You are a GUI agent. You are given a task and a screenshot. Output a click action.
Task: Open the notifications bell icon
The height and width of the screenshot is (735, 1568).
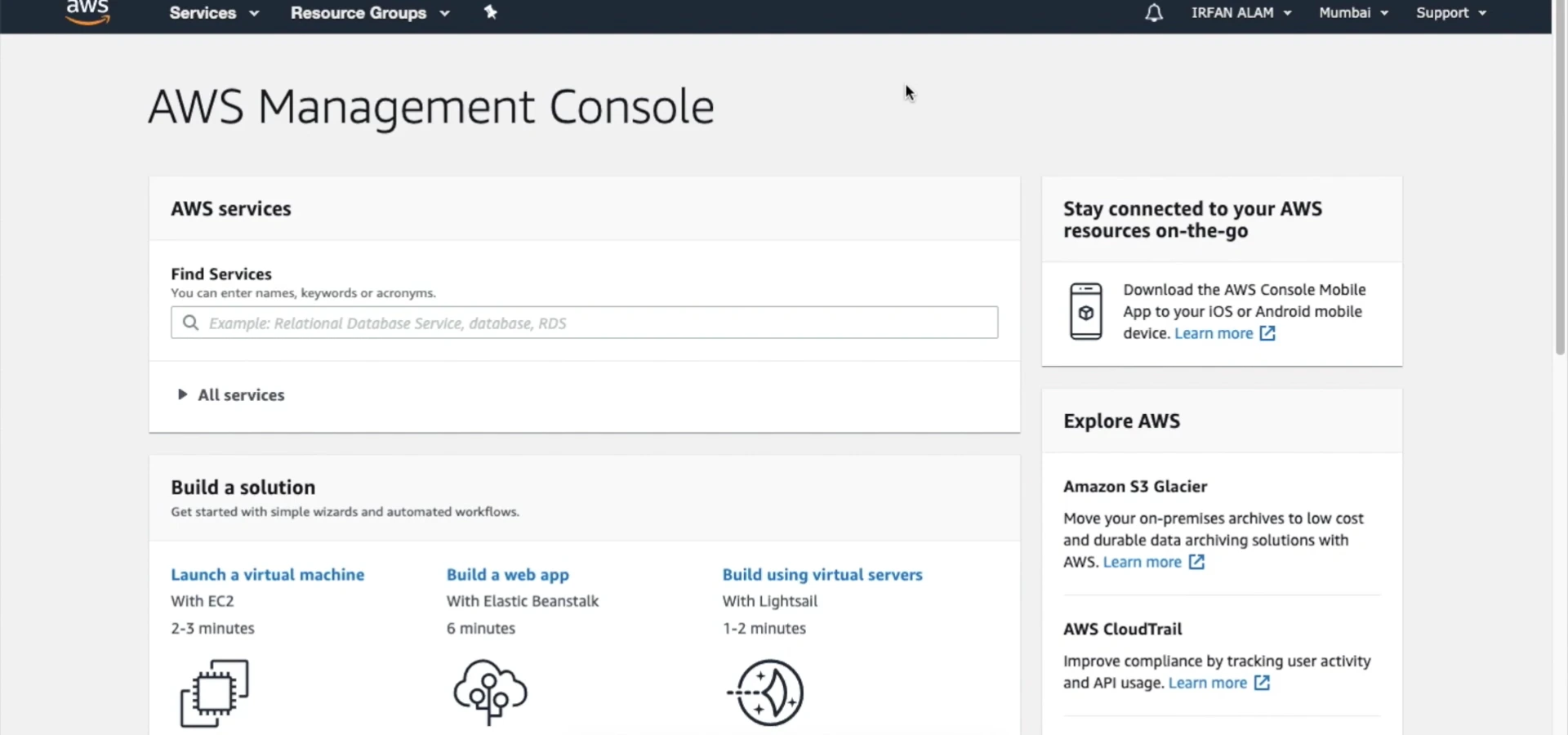point(1153,13)
